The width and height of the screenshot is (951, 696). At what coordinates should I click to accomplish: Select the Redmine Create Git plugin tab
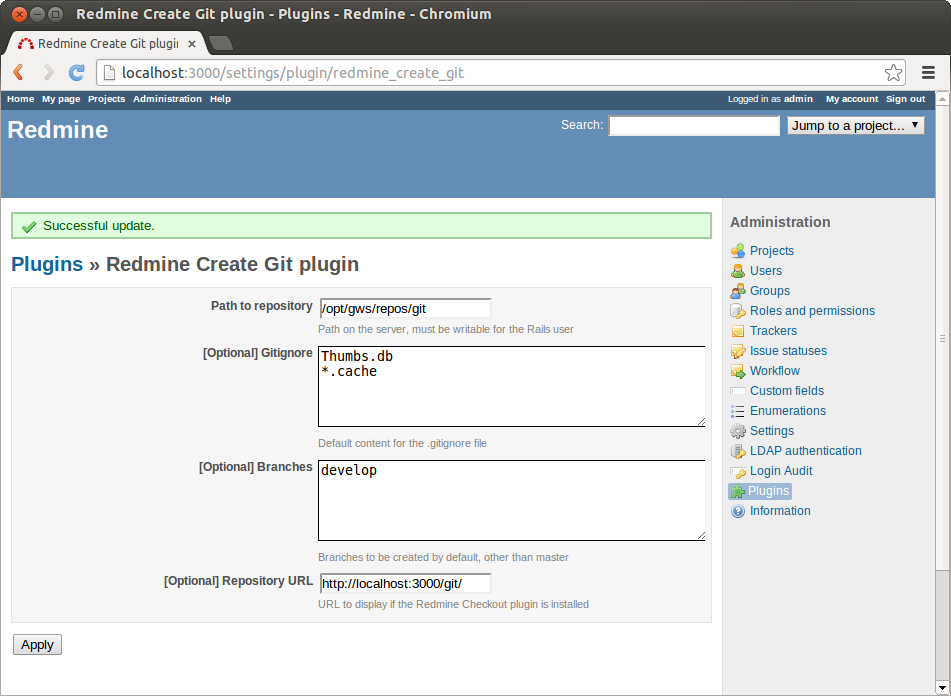click(106, 44)
